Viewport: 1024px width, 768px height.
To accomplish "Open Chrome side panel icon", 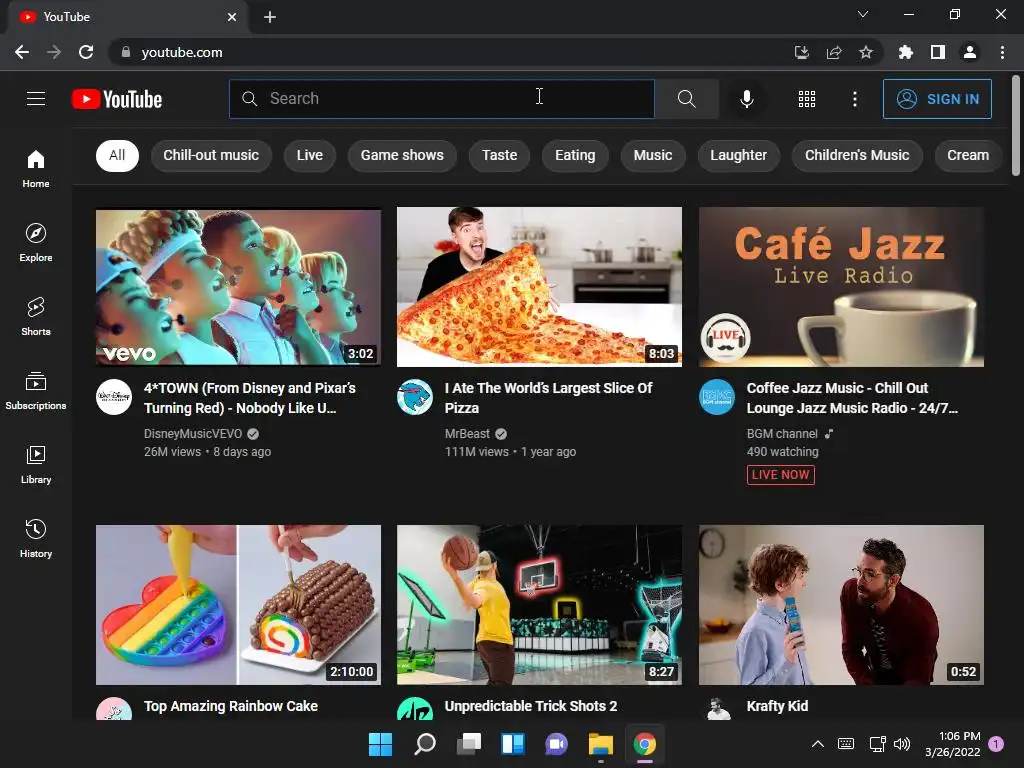I will (x=938, y=52).
